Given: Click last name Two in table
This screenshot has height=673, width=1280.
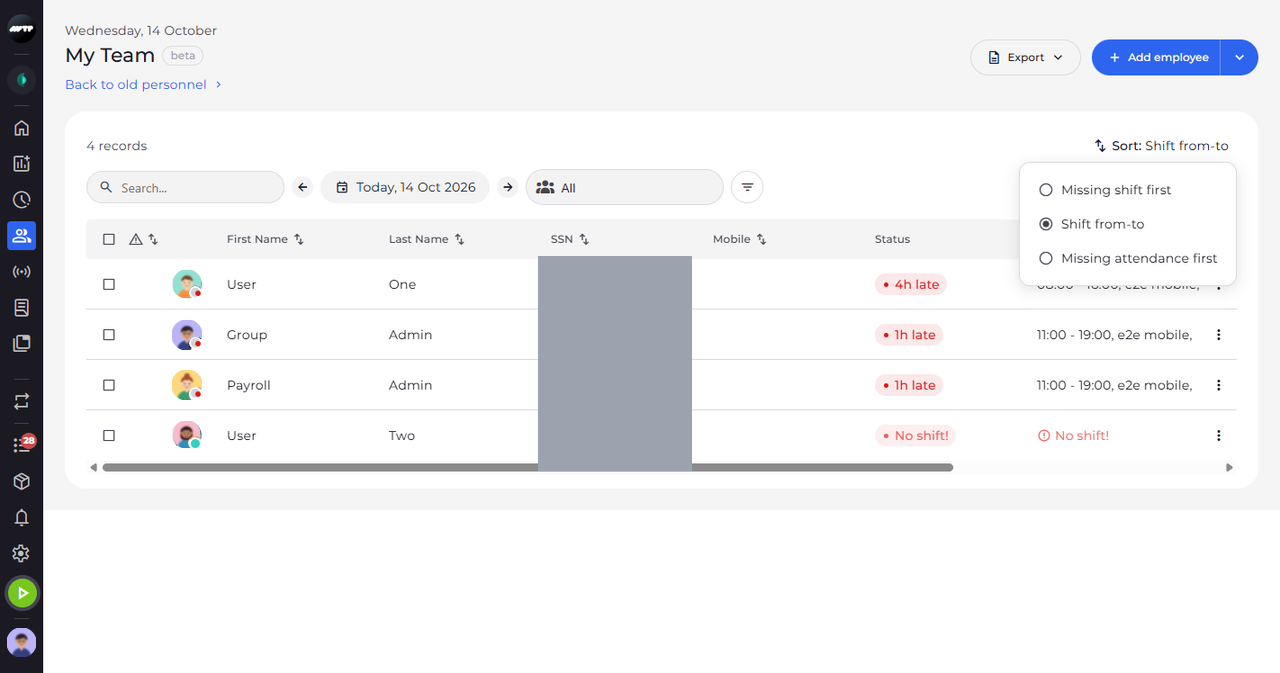Looking at the screenshot, I should tap(402, 435).
